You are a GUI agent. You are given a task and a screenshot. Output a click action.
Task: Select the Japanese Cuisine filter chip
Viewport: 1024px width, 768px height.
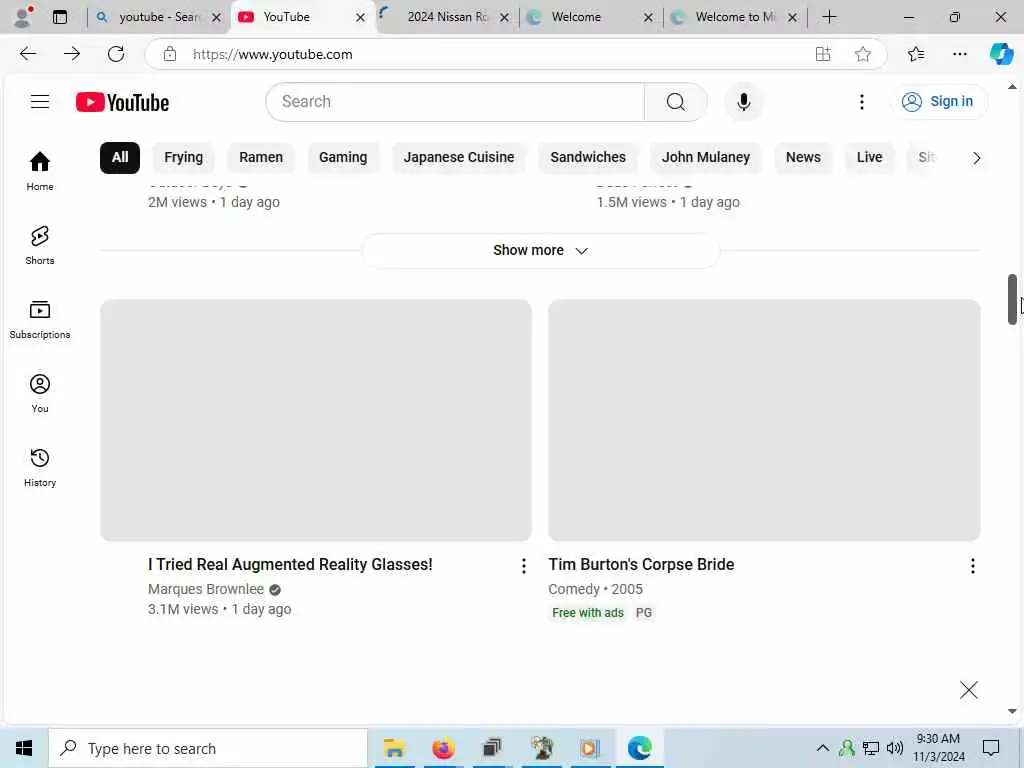[x=458, y=157]
